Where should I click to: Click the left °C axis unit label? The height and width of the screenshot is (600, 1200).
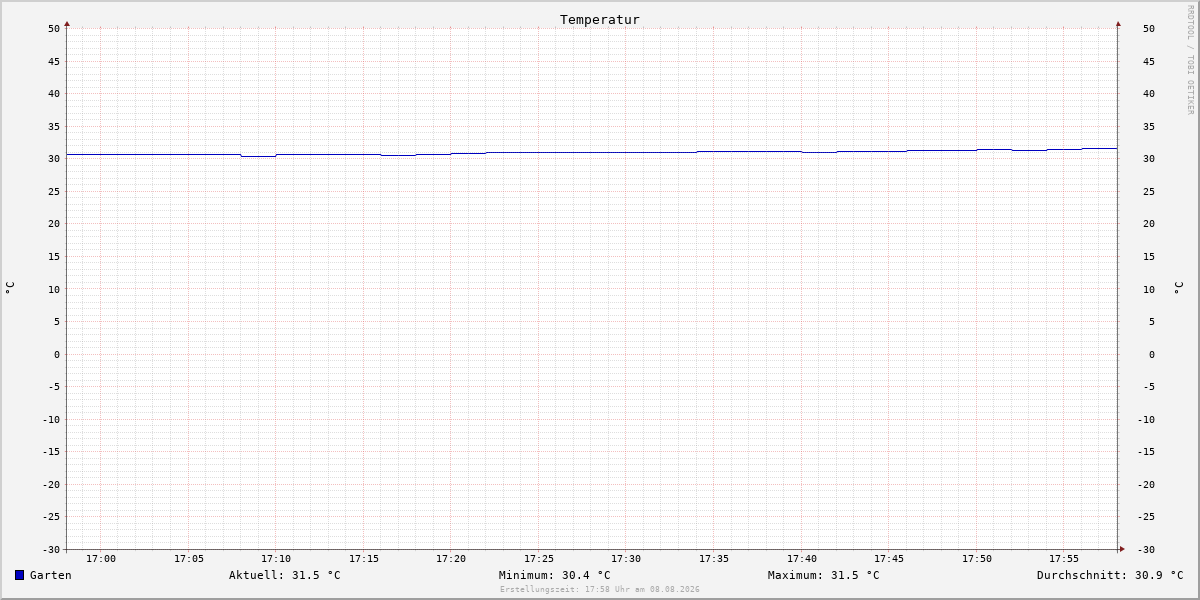point(10,288)
